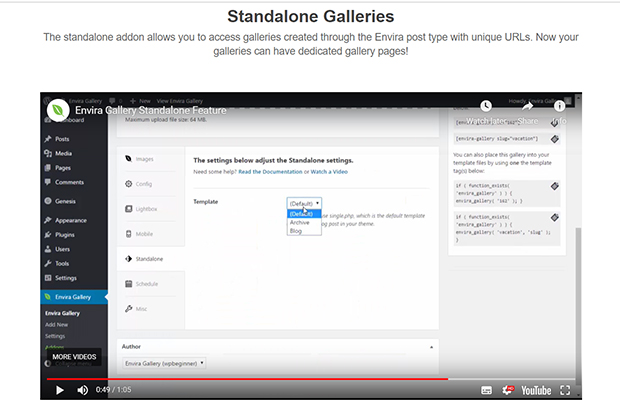Image resolution: width=620 pixels, height=408 pixels.
Task: Click the Watch a Video link
Action: 329,172
